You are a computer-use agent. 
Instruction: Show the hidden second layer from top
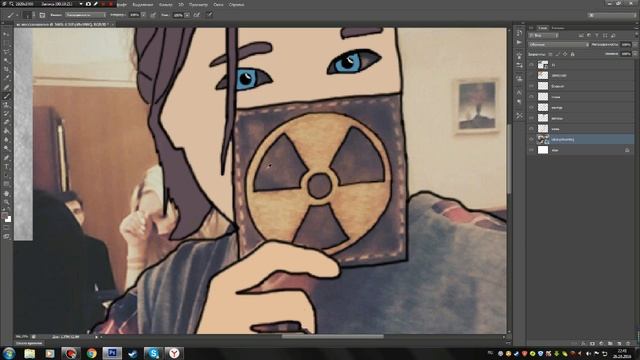(x=531, y=75)
